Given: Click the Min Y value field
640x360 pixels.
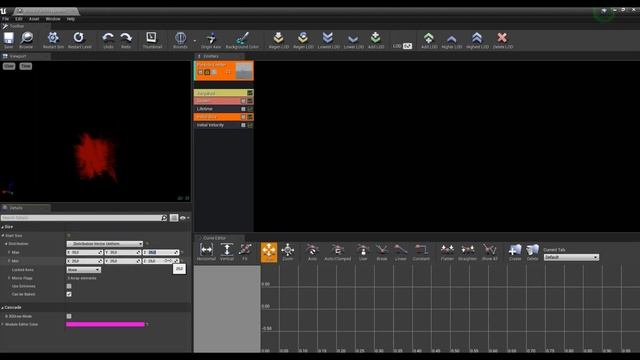Looking at the screenshot, I should point(123,261).
